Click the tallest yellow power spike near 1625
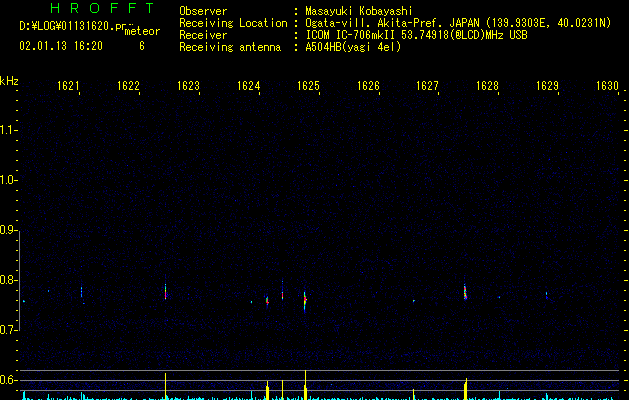Image resolution: width=629 pixels, height=400 pixels. [305, 385]
